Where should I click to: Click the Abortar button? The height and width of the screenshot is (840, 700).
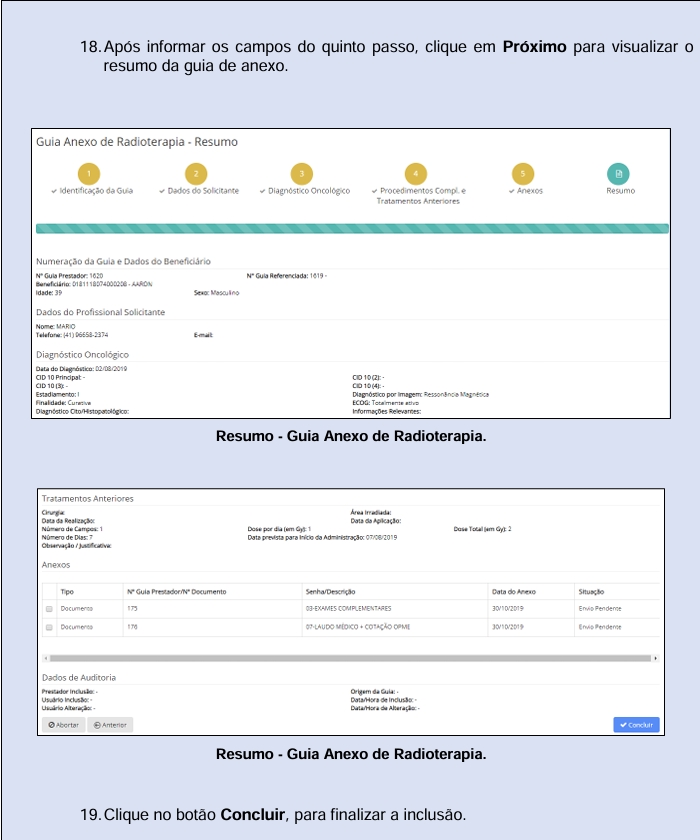pyautogui.click(x=64, y=725)
